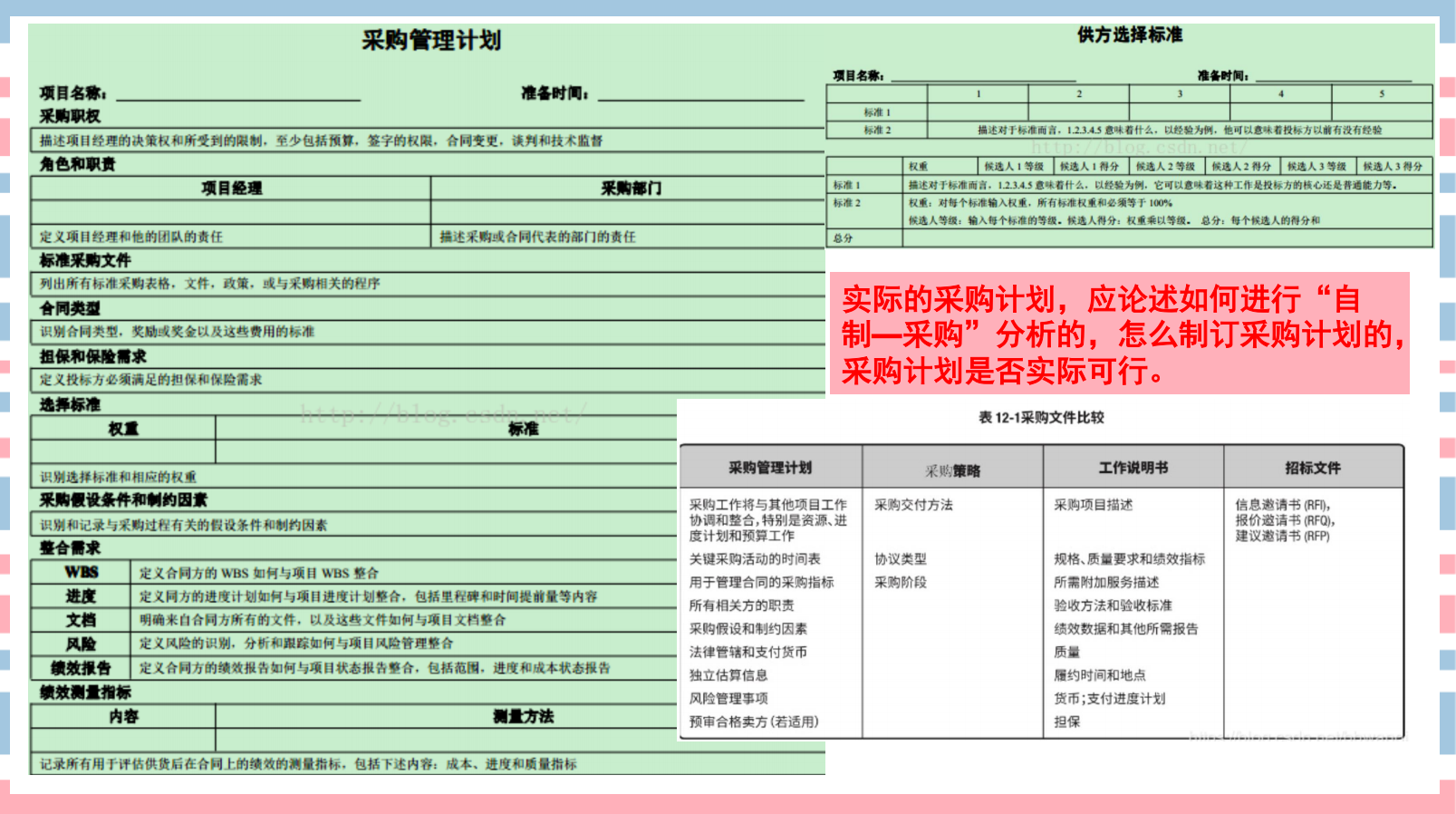The image size is (1456, 814).
Task: Select the '标准采购文件' section heading
Action: pos(85,260)
